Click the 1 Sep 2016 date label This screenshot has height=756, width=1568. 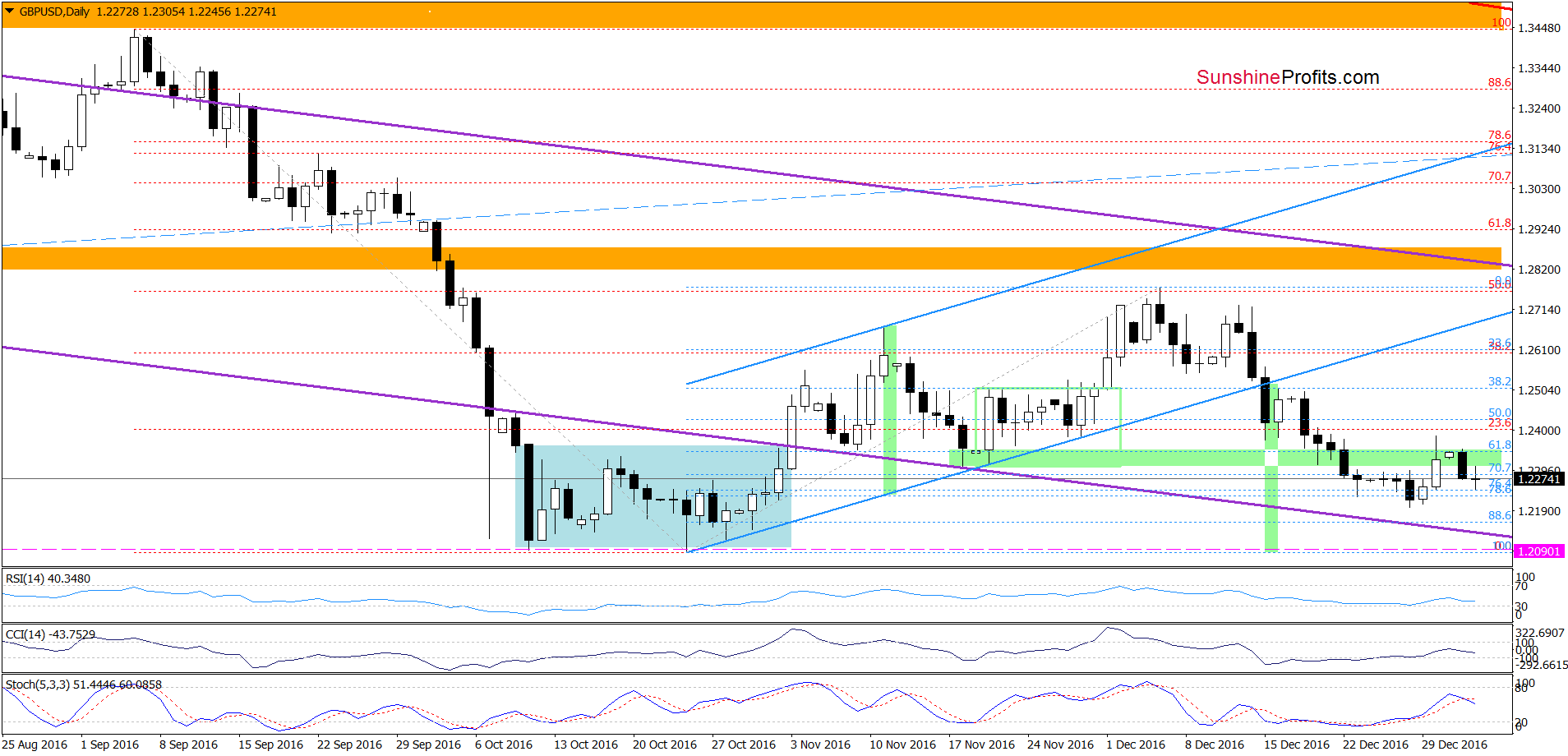pyautogui.click(x=109, y=744)
